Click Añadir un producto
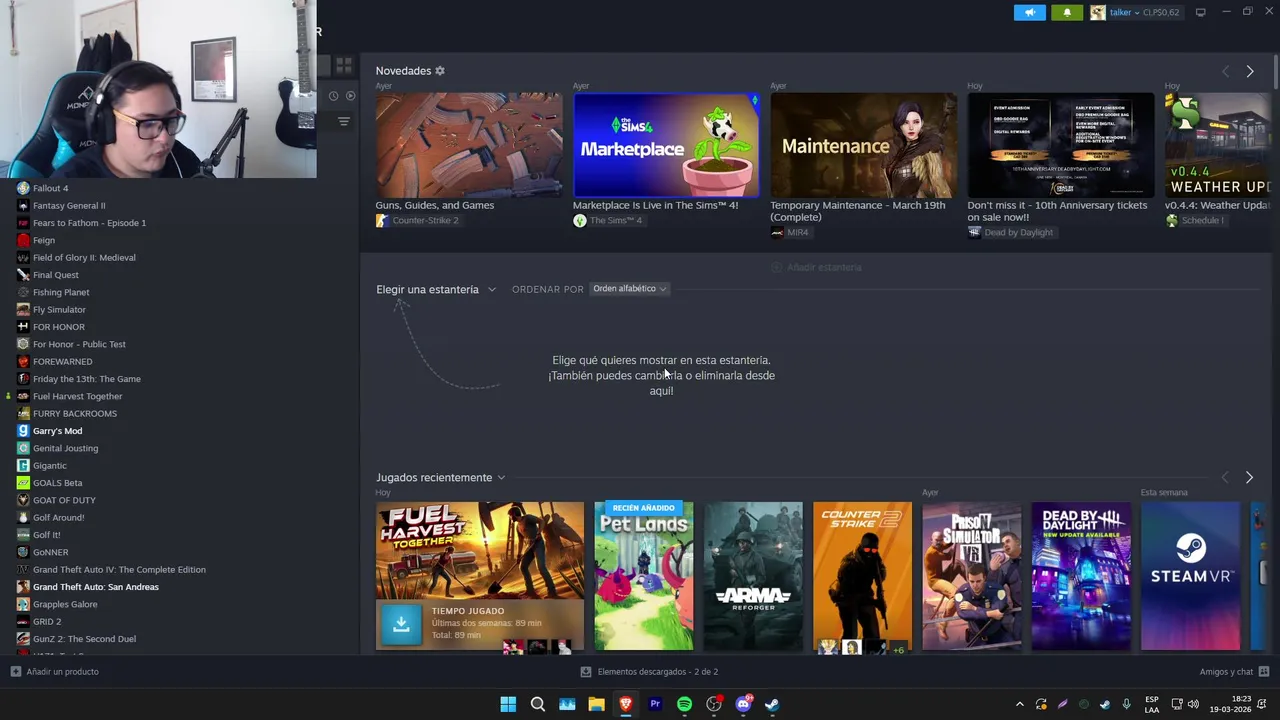Image resolution: width=1280 pixels, height=720 pixels. click(x=55, y=672)
